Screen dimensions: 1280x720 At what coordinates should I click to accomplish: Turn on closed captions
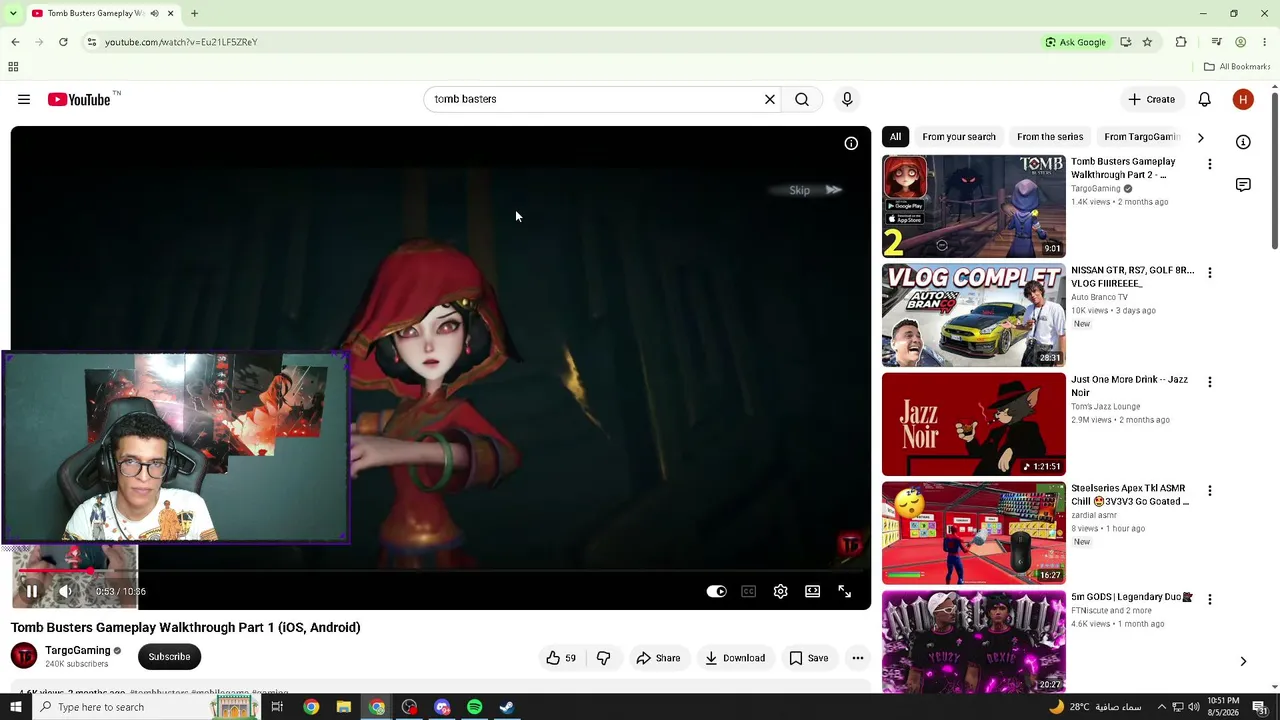coord(749,591)
